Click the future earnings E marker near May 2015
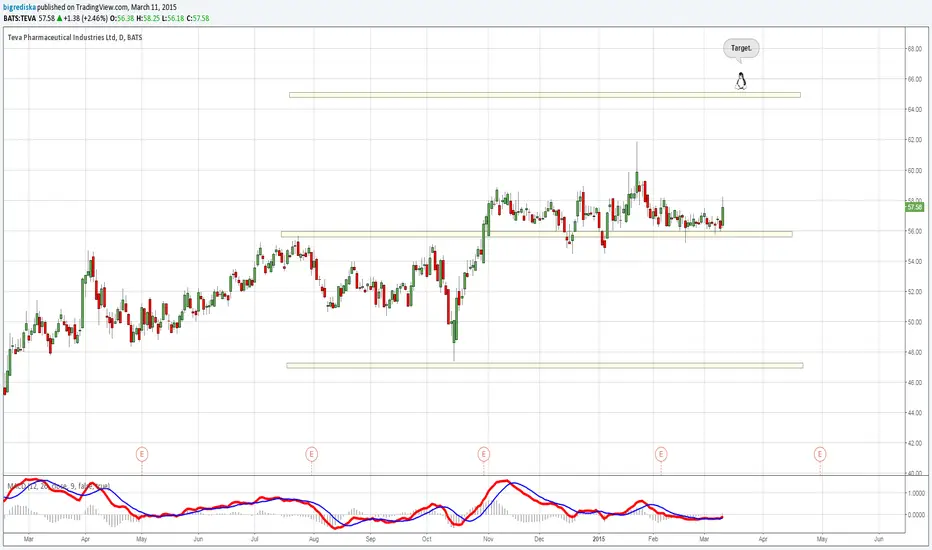This screenshot has height=550, width=932. (x=820, y=454)
